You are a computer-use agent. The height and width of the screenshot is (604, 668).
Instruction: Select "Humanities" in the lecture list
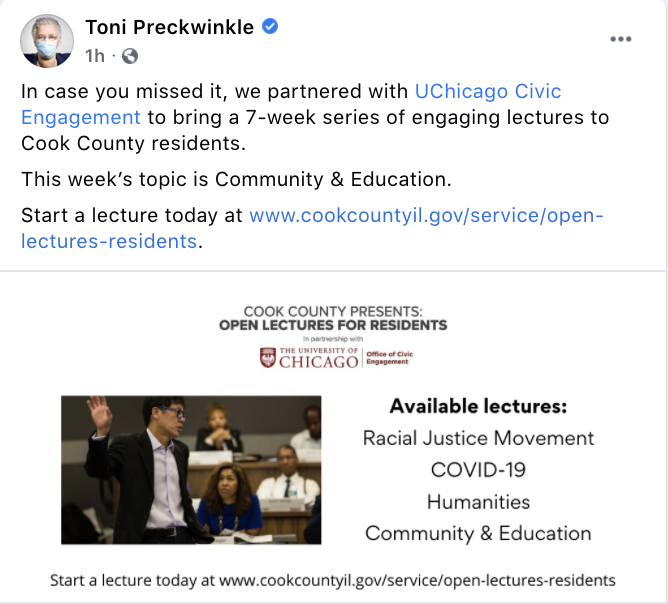pyautogui.click(x=478, y=501)
